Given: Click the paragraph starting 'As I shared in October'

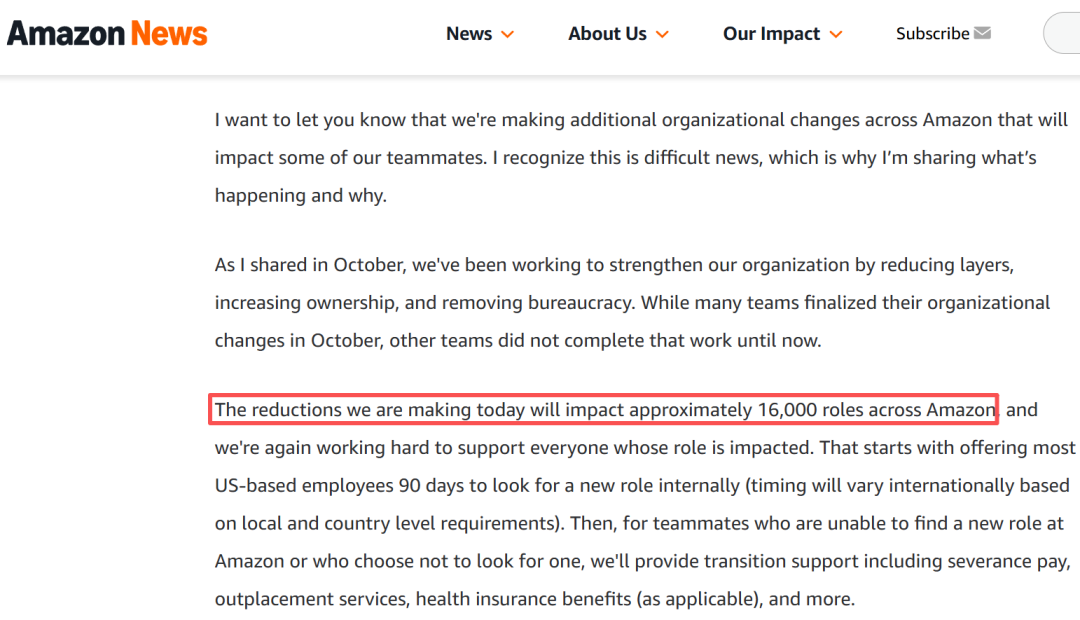Looking at the screenshot, I should click(632, 303).
